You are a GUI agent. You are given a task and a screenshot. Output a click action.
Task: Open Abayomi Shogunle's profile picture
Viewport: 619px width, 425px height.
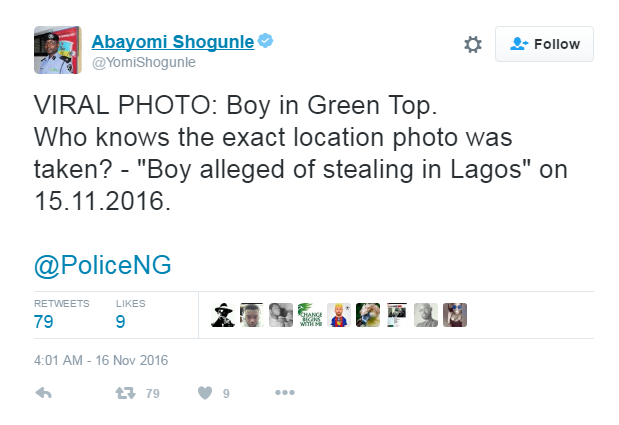click(x=57, y=50)
